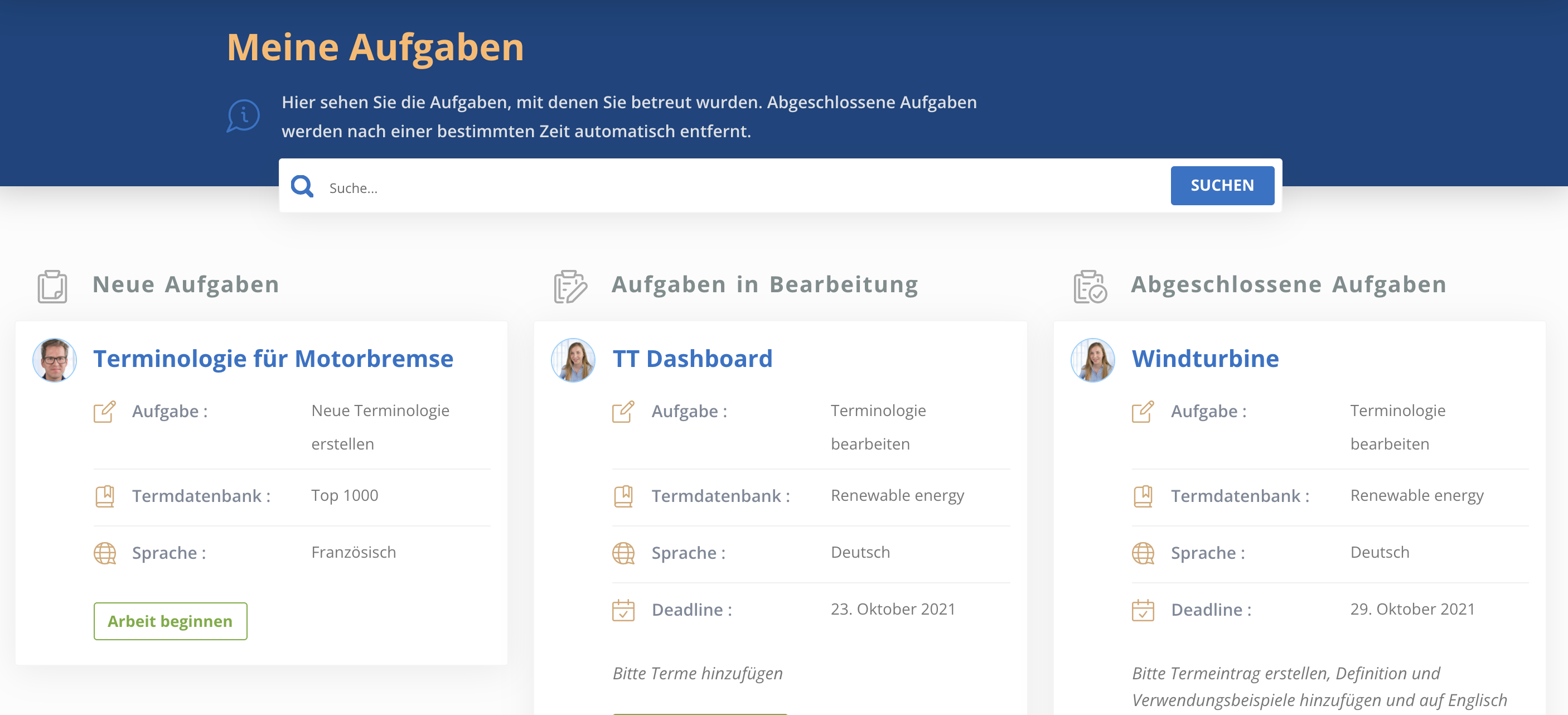This screenshot has height=715, width=1568.
Task: Open the TT Dashboard task title
Action: click(692, 359)
